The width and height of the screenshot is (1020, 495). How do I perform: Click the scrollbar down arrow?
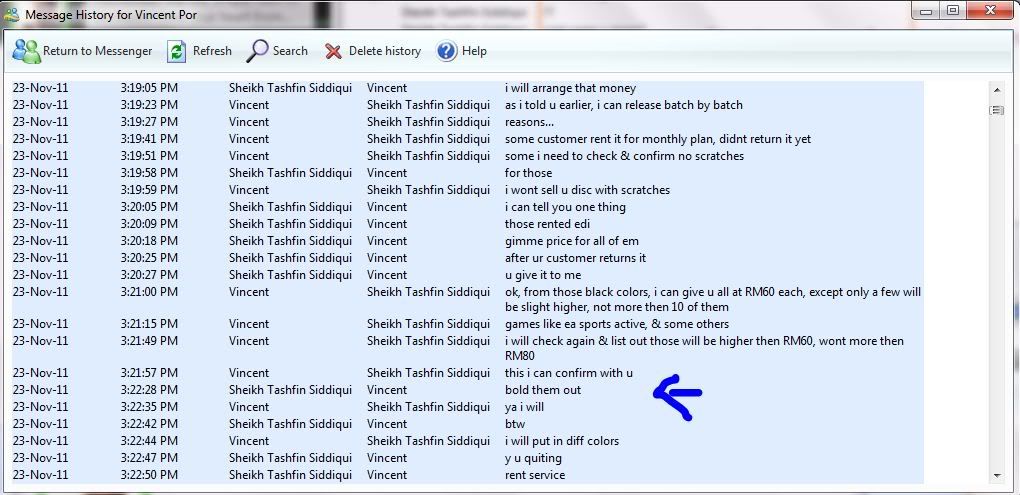(996, 475)
